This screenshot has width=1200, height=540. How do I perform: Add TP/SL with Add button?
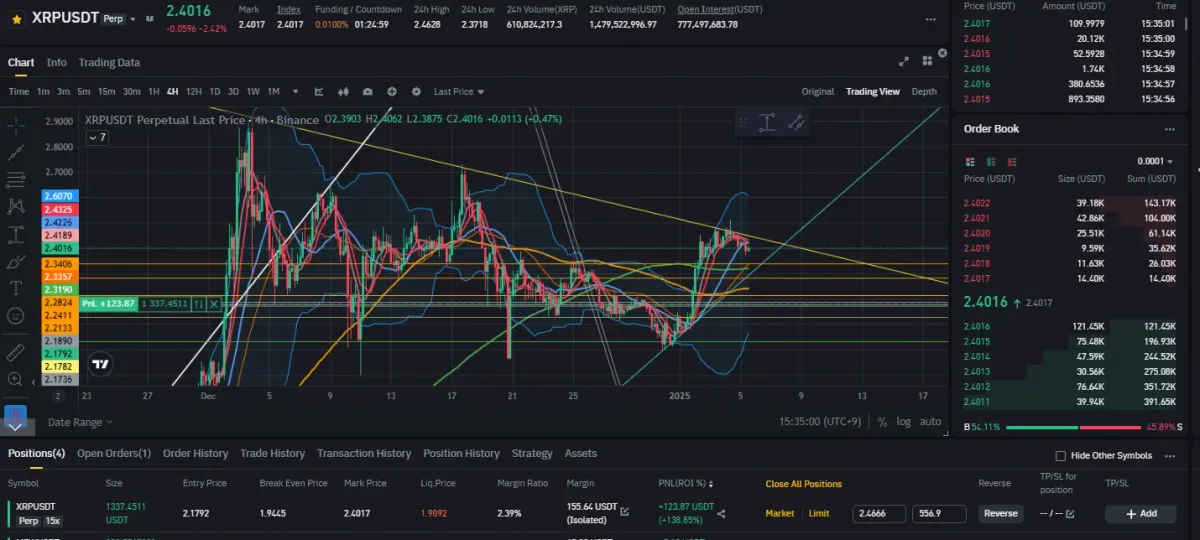pos(1140,513)
